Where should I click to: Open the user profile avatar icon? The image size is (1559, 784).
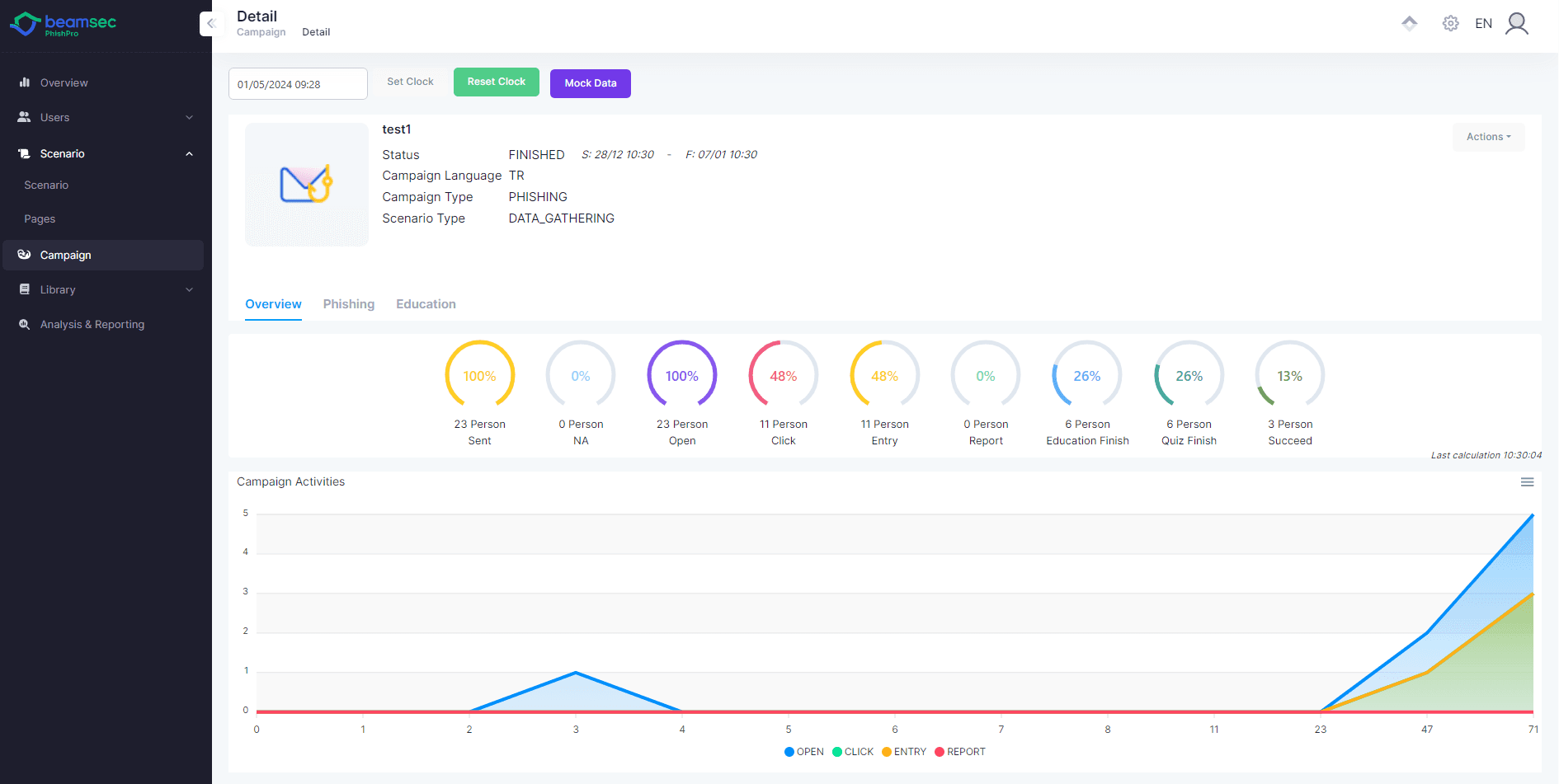point(1517,23)
